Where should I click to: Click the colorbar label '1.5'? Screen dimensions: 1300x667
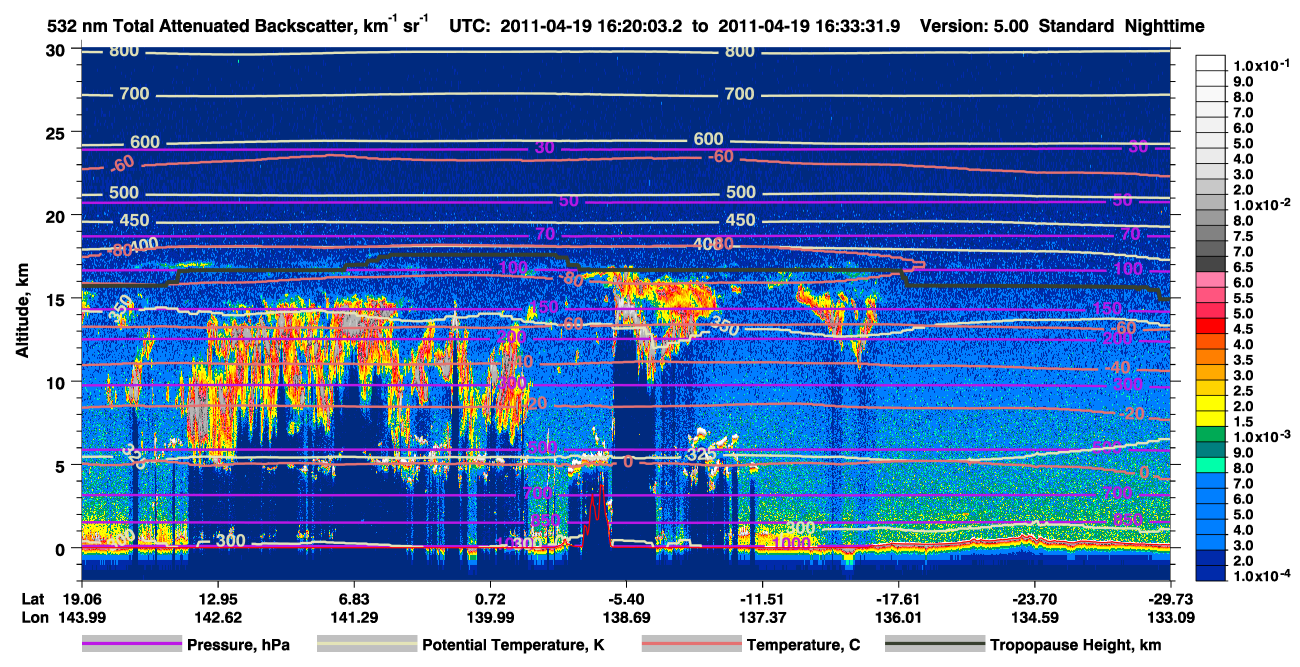tap(1245, 422)
